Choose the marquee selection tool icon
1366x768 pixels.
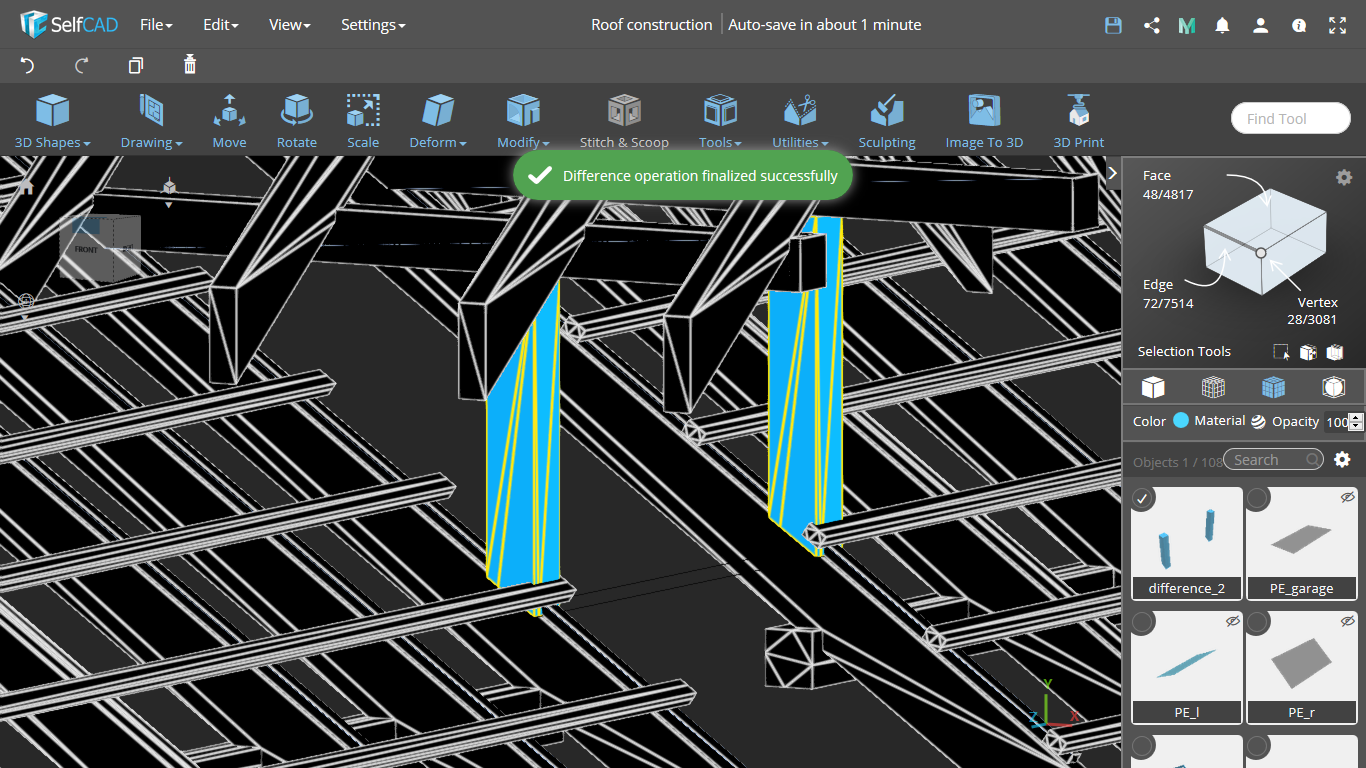tap(1281, 352)
